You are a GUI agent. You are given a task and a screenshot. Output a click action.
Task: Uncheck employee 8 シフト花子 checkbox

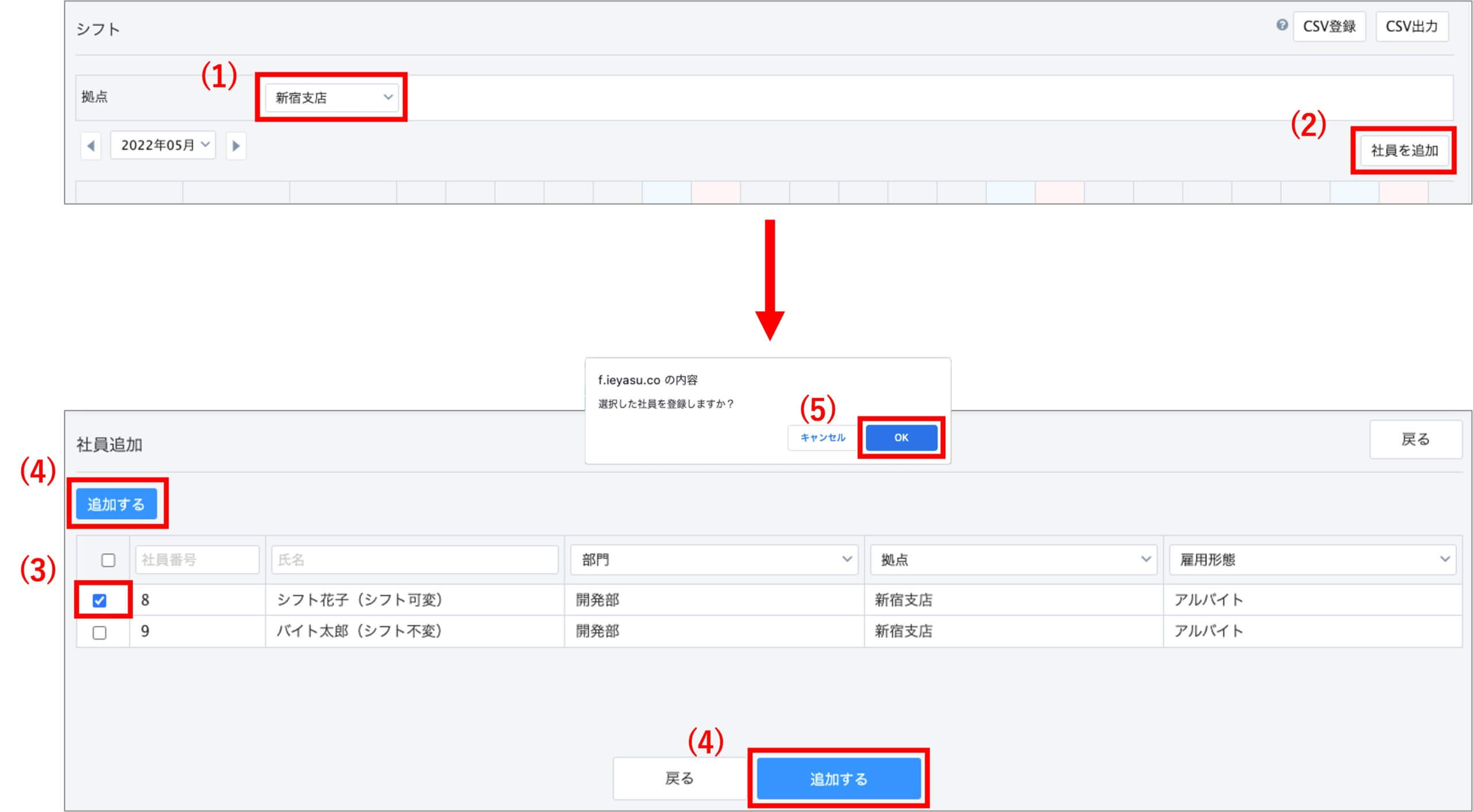pos(100,600)
